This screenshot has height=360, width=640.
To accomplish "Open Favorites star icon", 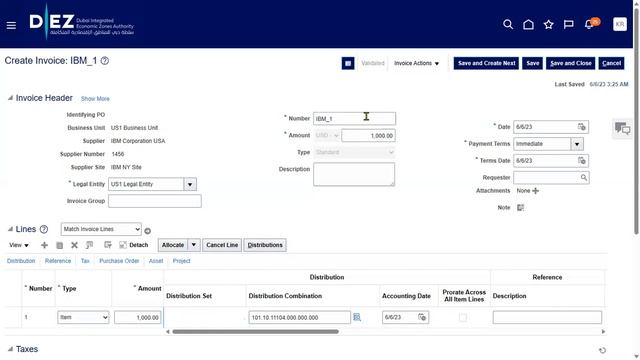I will coord(549,24).
